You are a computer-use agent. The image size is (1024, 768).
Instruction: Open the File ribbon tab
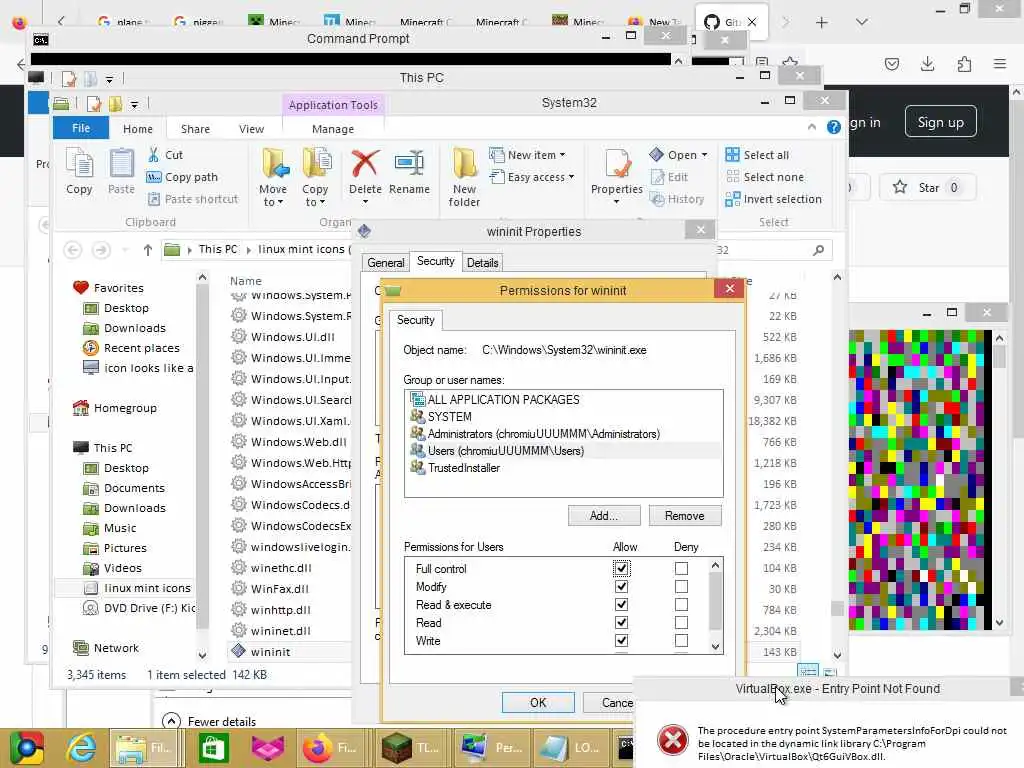[x=81, y=128]
